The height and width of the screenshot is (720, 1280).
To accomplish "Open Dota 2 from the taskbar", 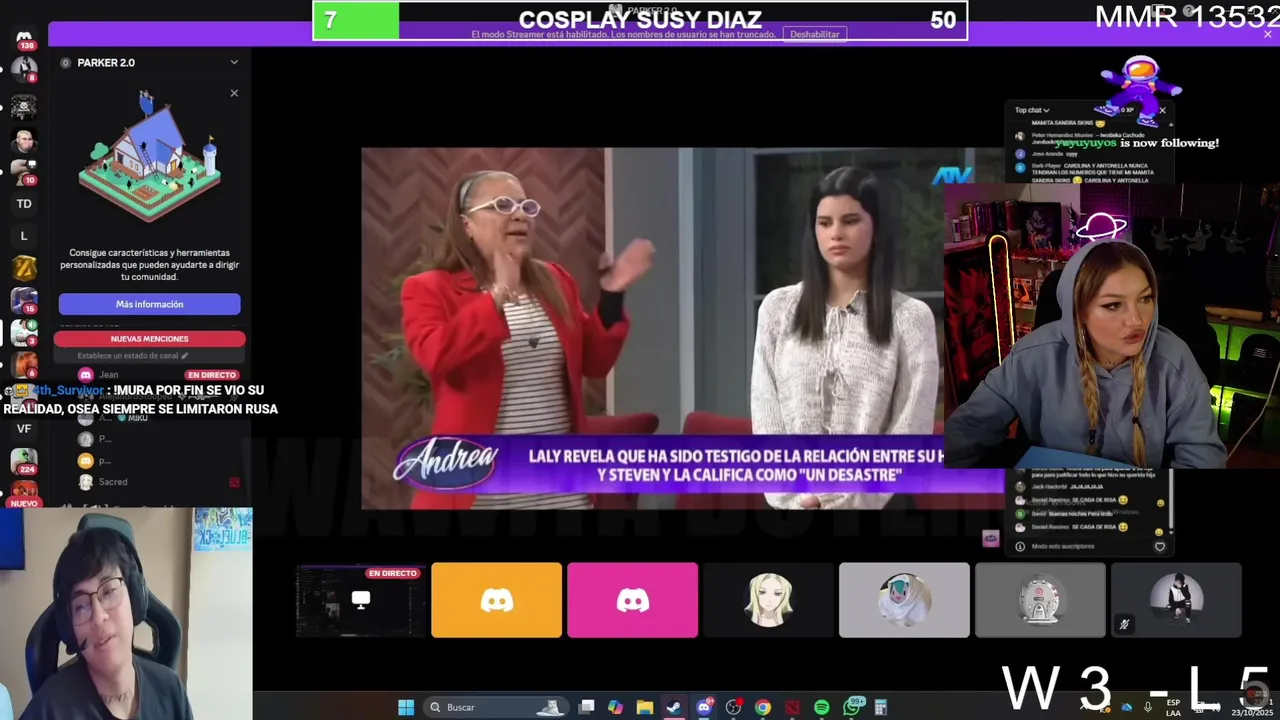I will pos(792,707).
